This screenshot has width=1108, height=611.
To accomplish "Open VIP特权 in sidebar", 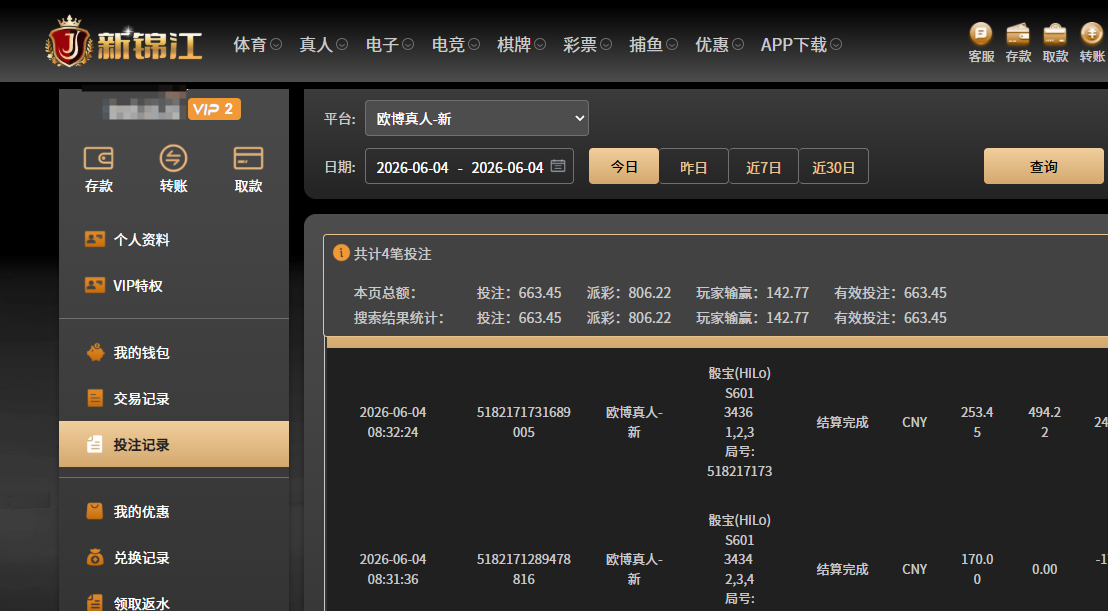I will pos(174,285).
